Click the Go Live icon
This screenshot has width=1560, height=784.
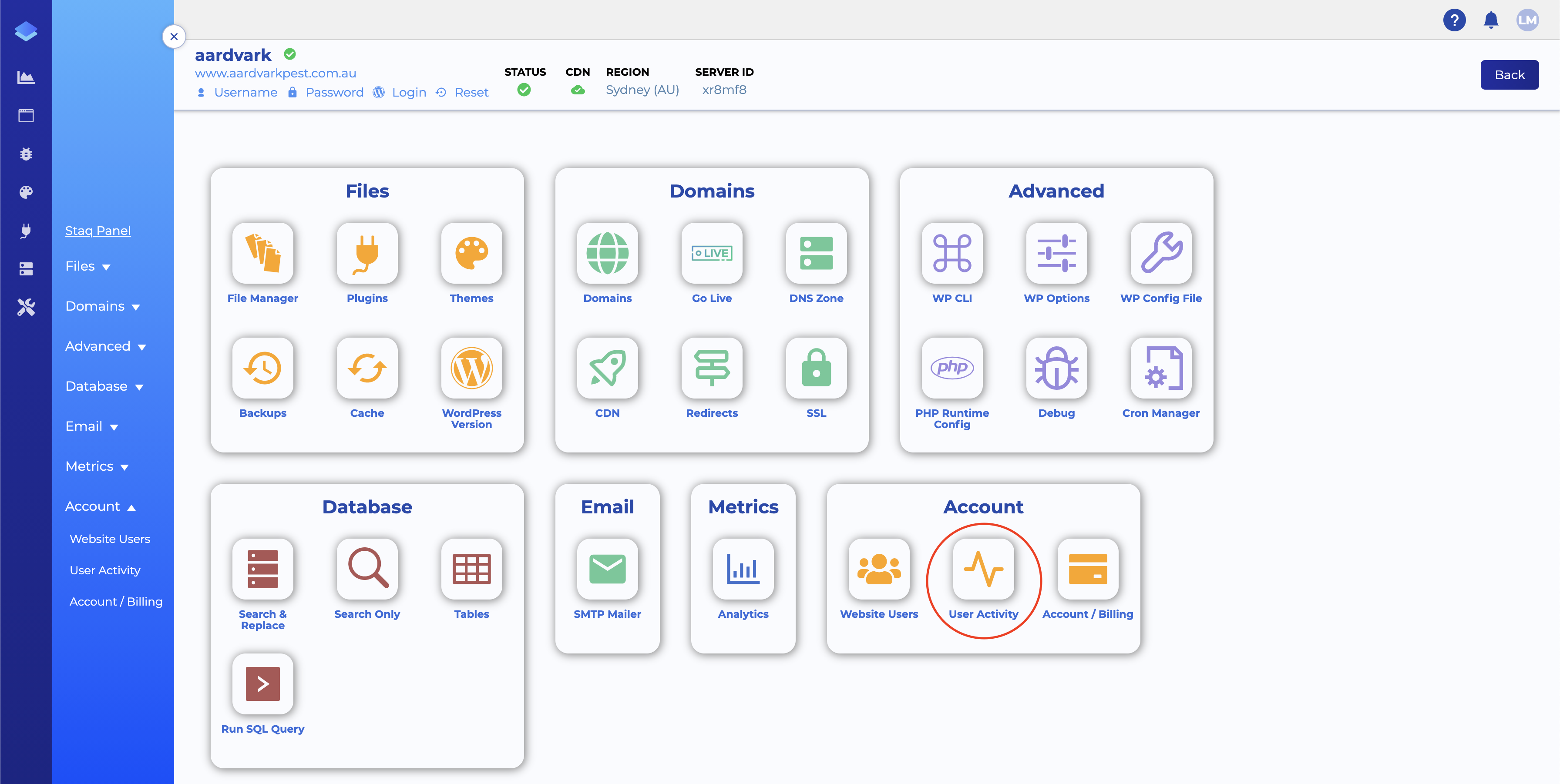(712, 253)
